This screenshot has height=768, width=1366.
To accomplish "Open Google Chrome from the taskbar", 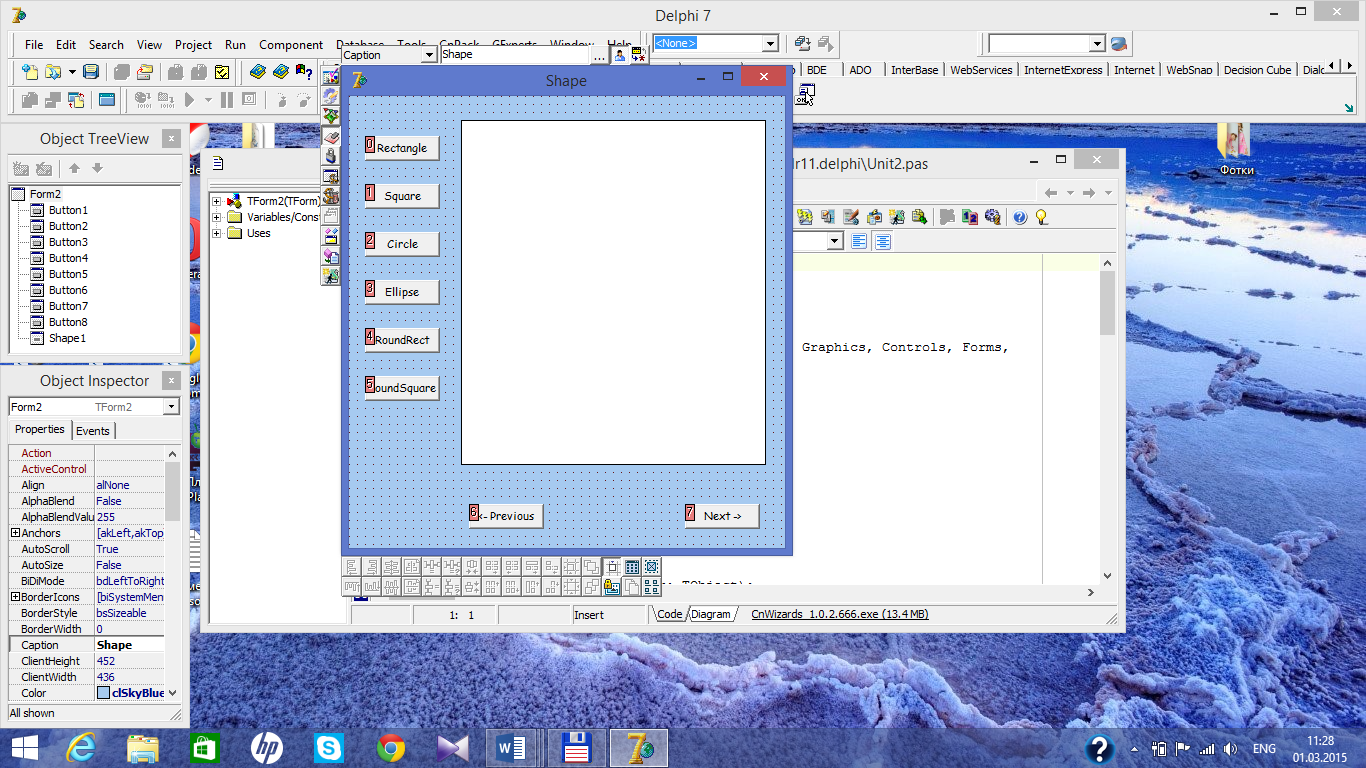I will click(x=390, y=748).
